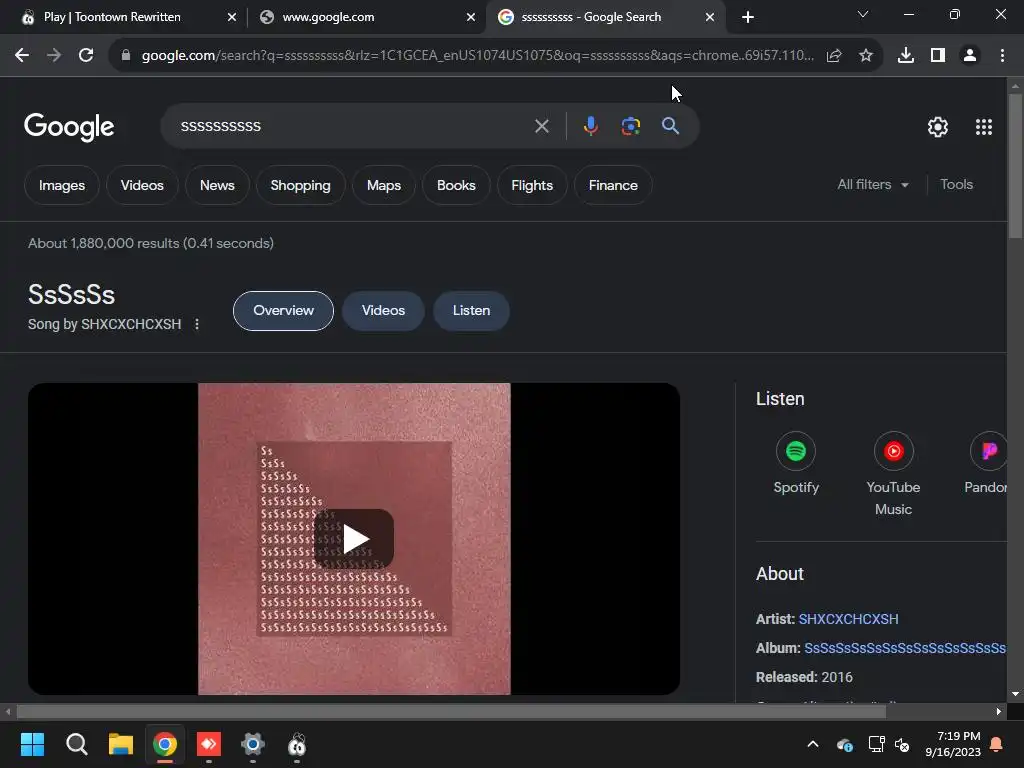This screenshot has width=1024, height=768.
Task: Filter results by Flights
Action: click(x=532, y=185)
